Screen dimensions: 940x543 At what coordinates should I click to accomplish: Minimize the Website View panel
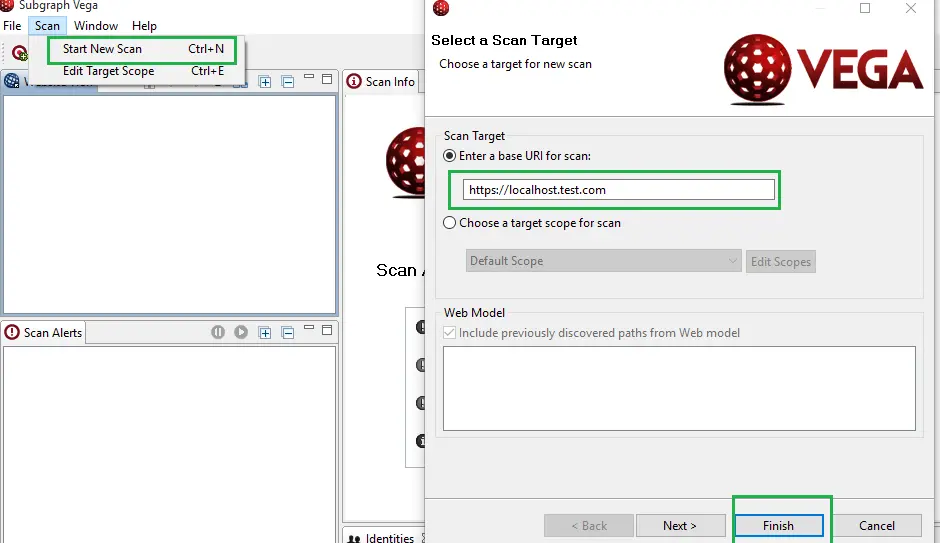[309, 77]
